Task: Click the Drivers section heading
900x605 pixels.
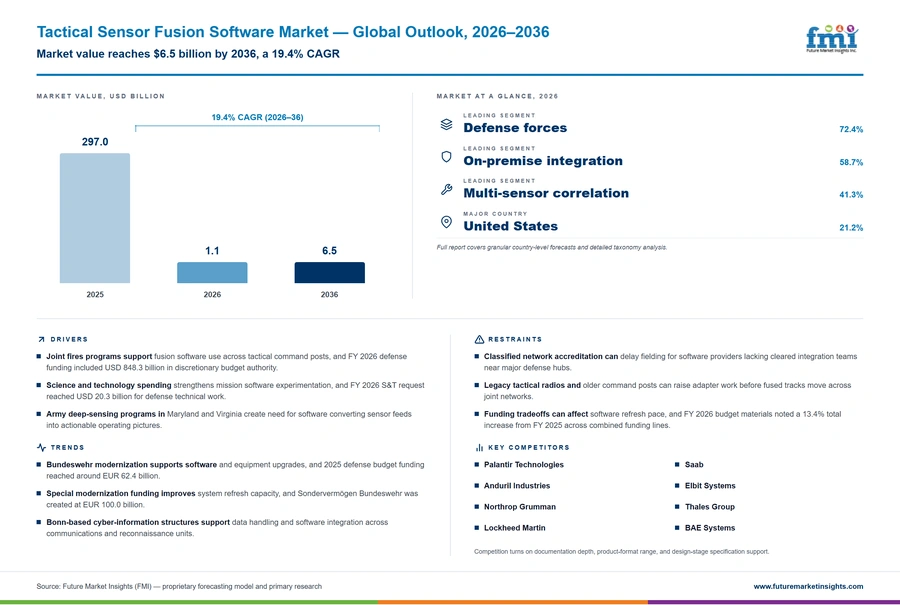Action: (69, 339)
